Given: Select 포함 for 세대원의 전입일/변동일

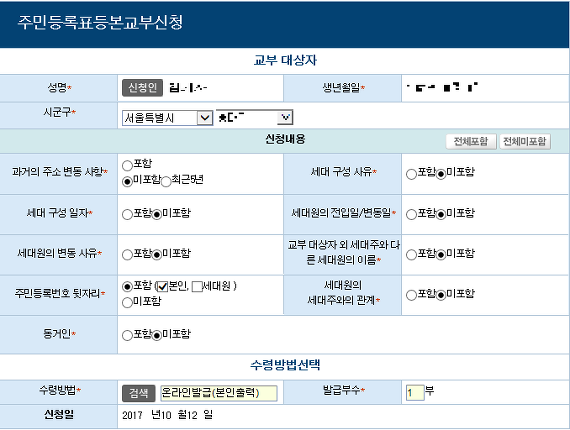Looking at the screenshot, I should point(411,214).
